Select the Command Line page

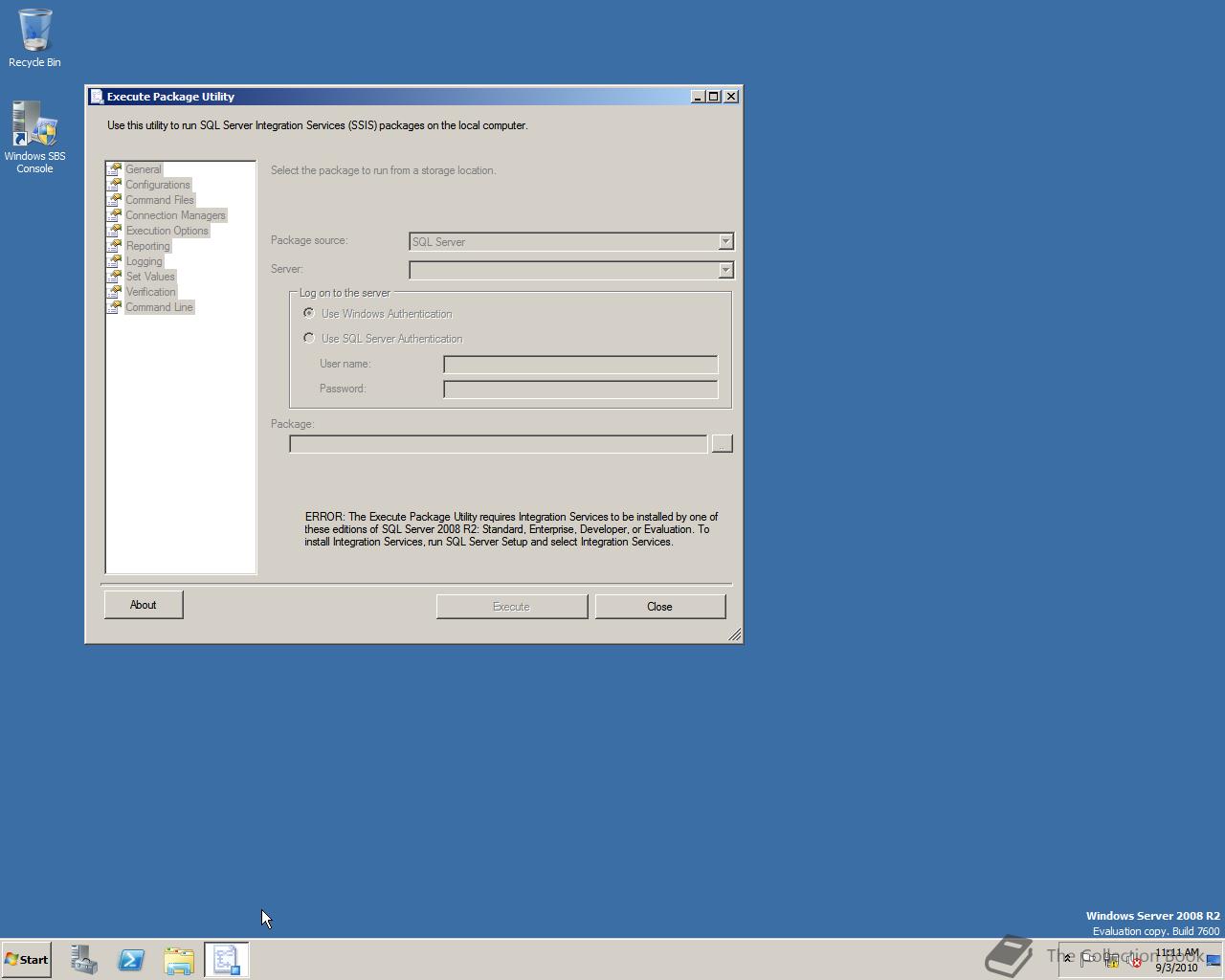pyautogui.click(x=159, y=307)
